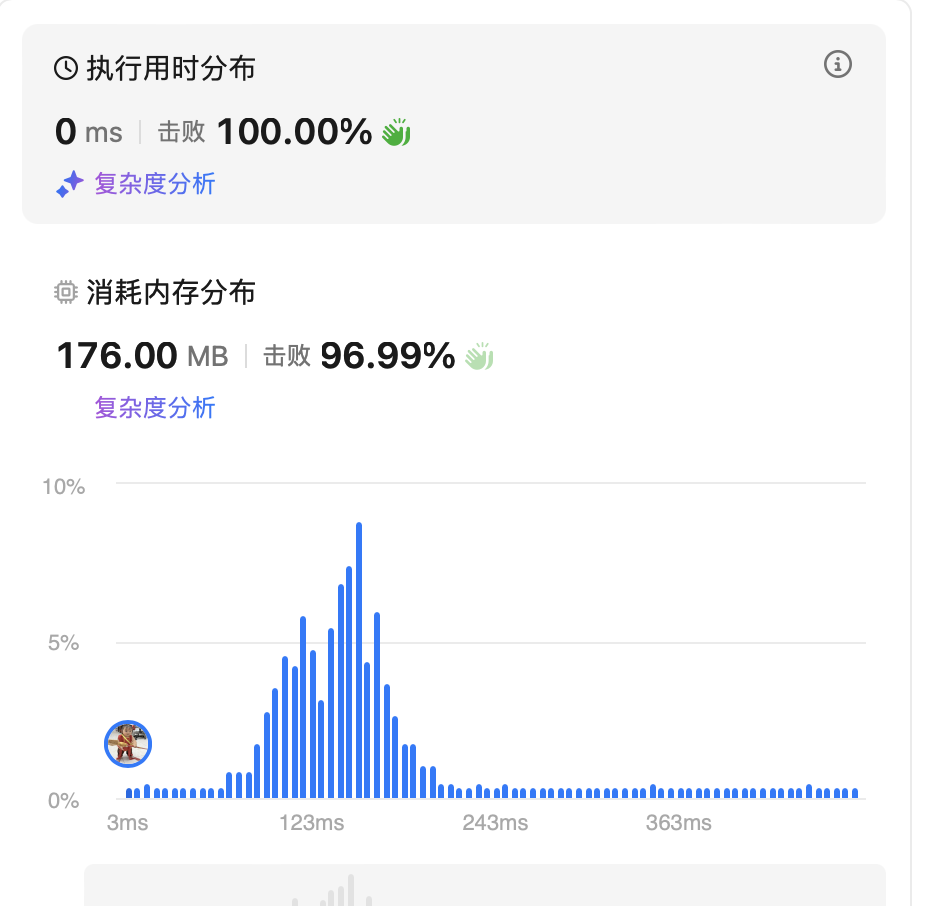Select the 执行用时分布 runtime card
The image size is (930, 906).
454,124
